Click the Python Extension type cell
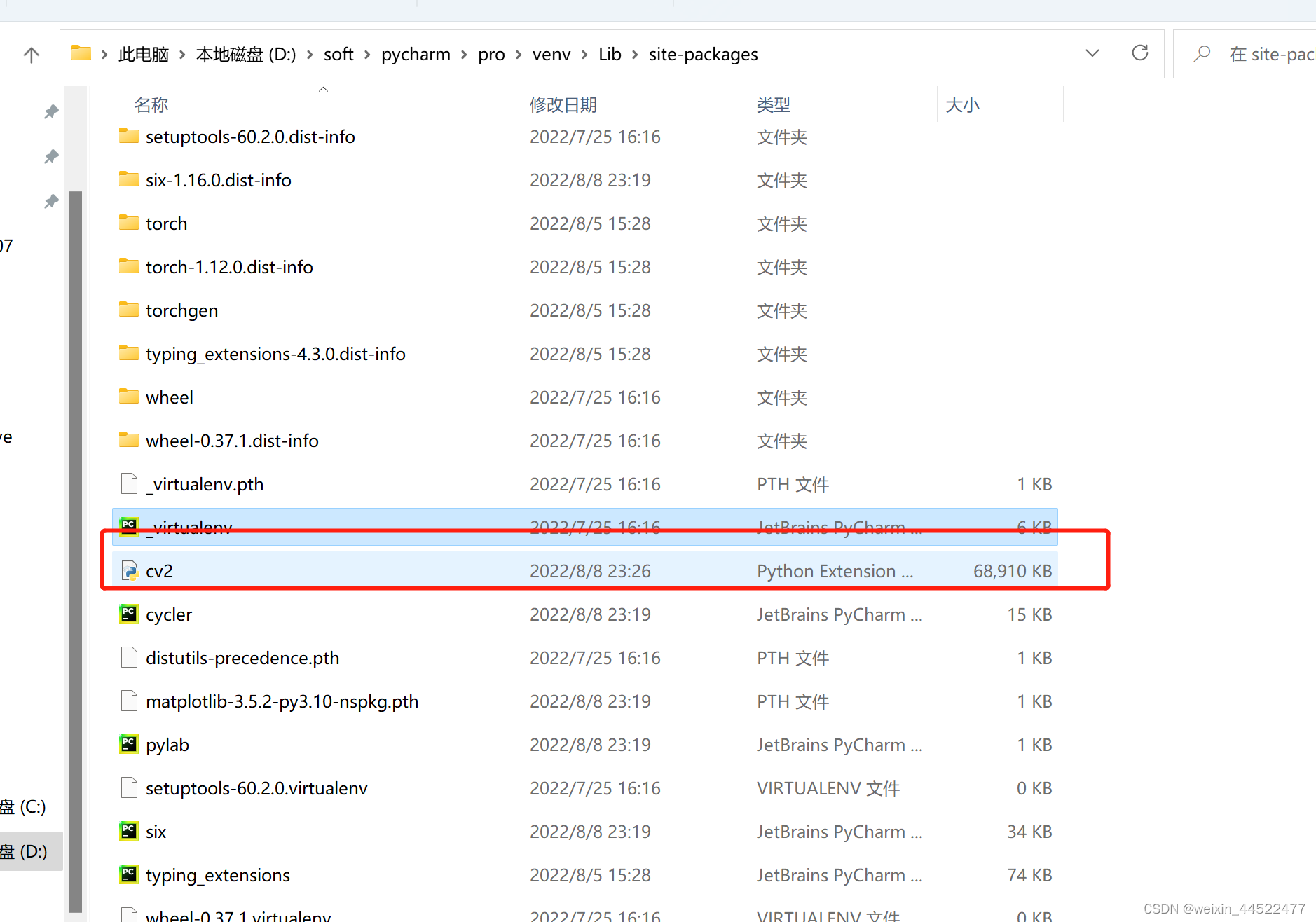The height and width of the screenshot is (922, 1316). pos(835,571)
